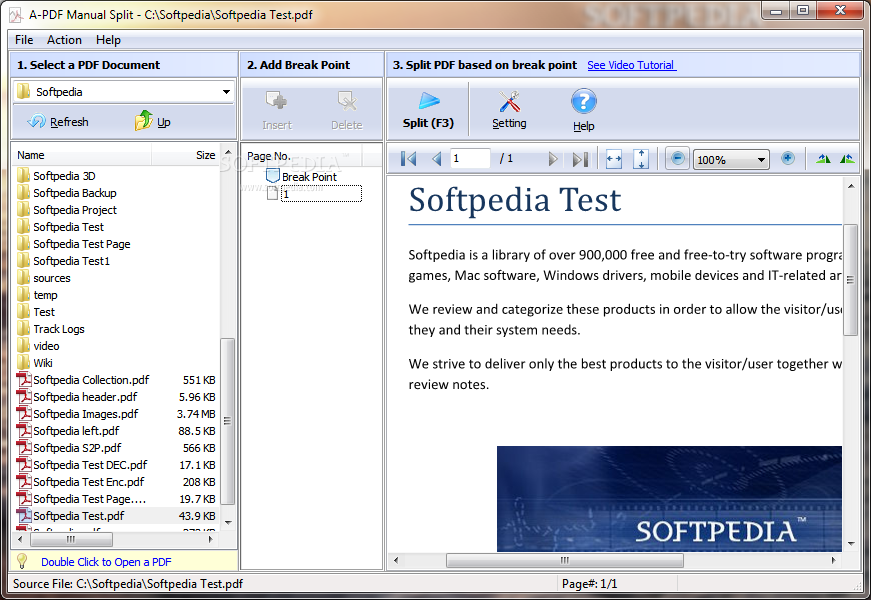Open the File menu

(24, 40)
